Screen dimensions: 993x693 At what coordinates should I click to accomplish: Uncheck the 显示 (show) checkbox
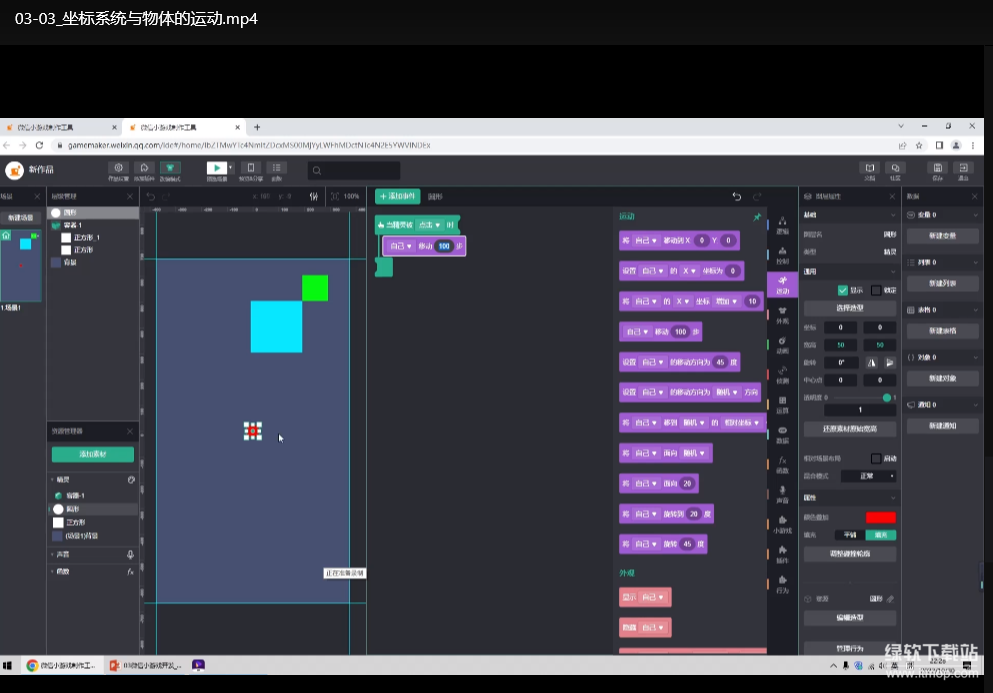[843, 290]
